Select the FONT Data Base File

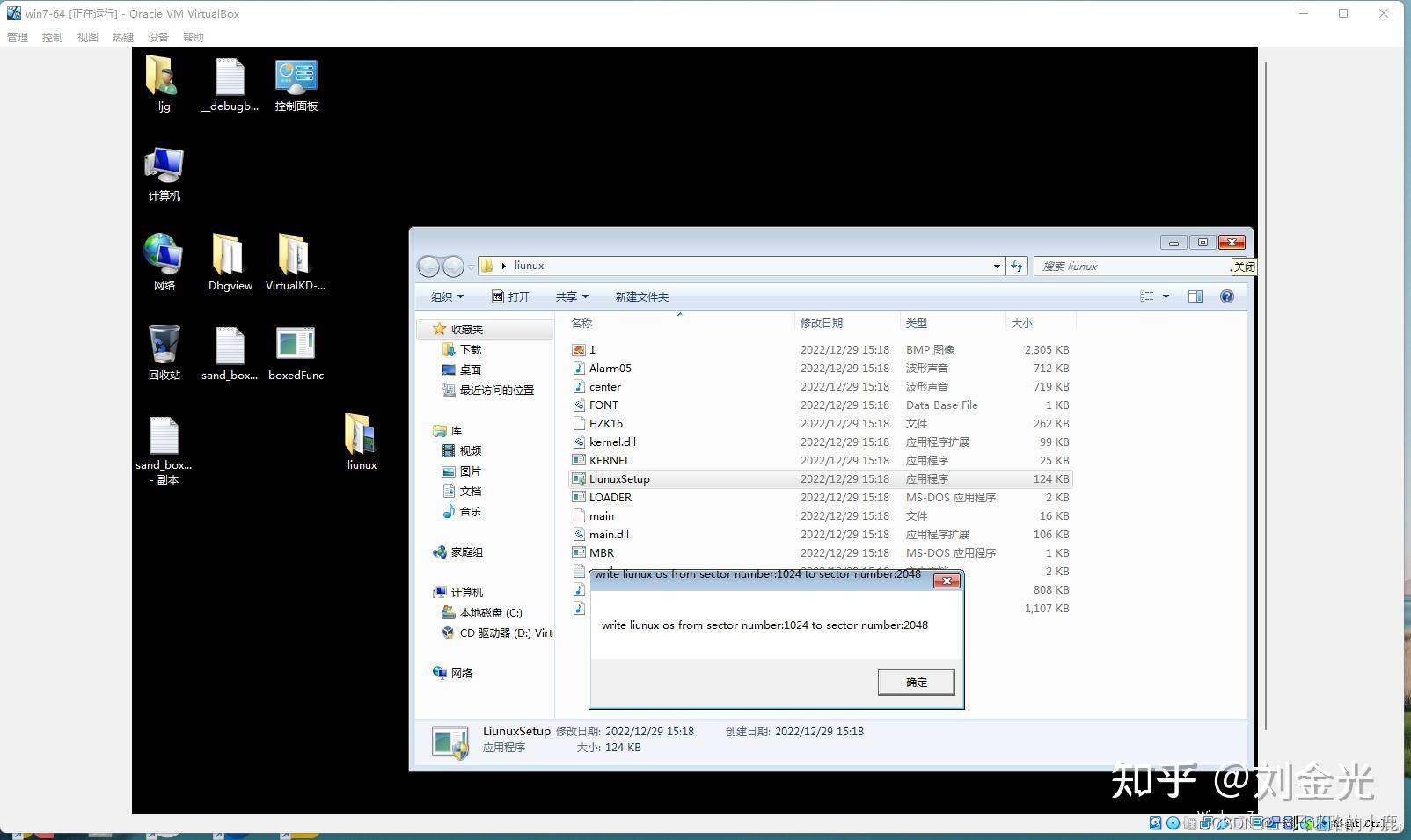click(x=820, y=405)
